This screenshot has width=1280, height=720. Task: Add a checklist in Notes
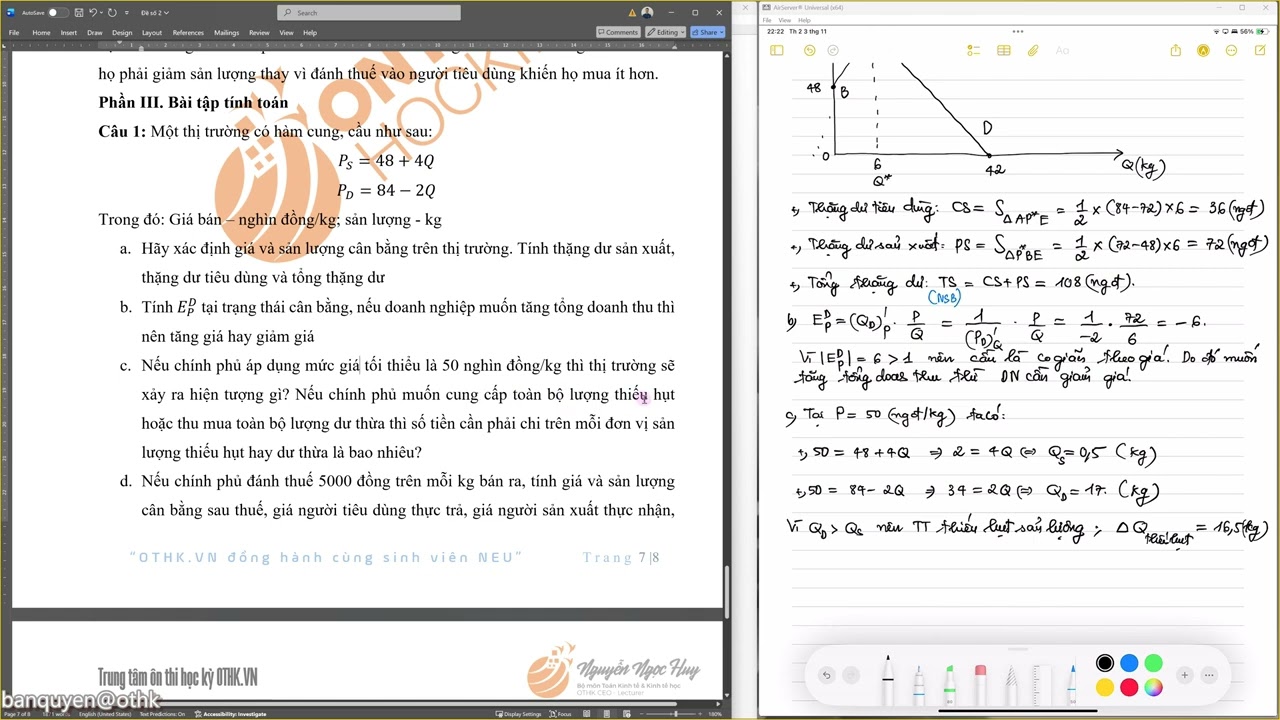click(972, 50)
